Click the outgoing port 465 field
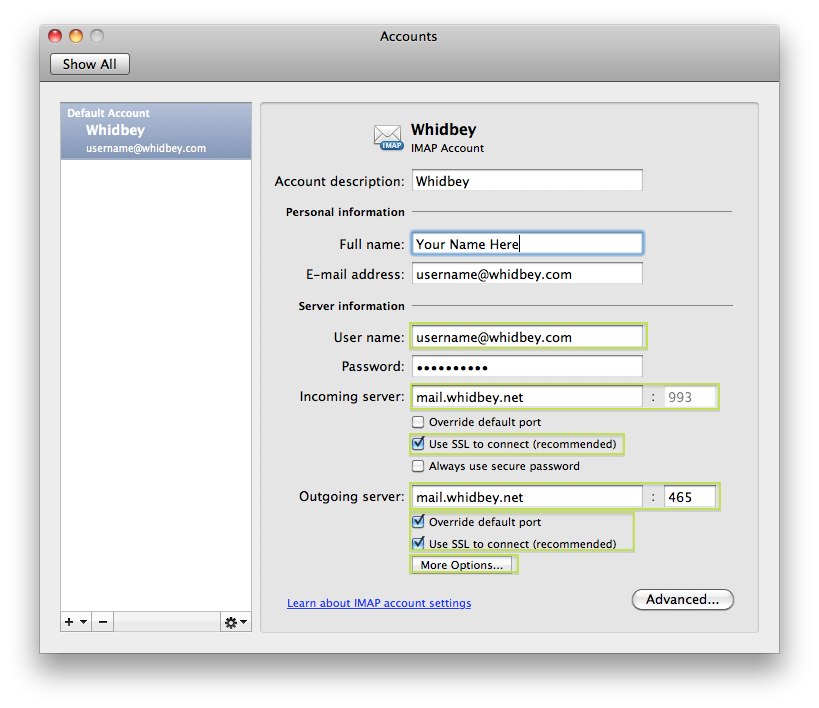The height and width of the screenshot is (708, 819). pos(689,496)
